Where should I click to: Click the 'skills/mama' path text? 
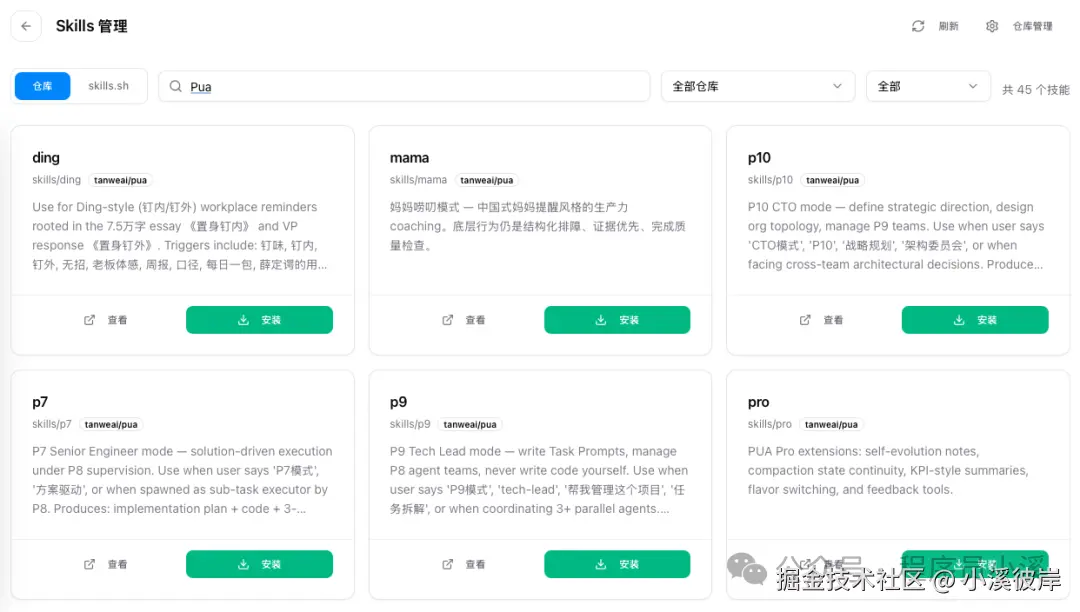click(x=418, y=180)
